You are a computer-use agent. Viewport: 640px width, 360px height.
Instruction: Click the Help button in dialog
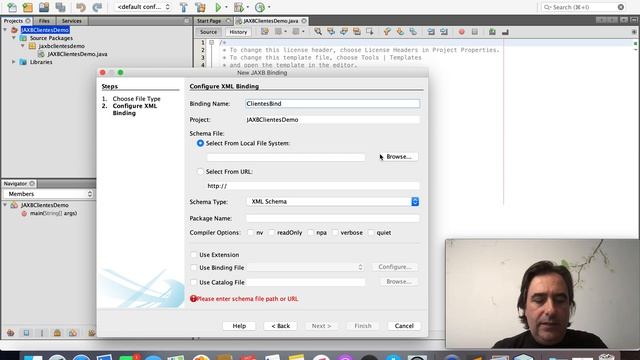239,326
